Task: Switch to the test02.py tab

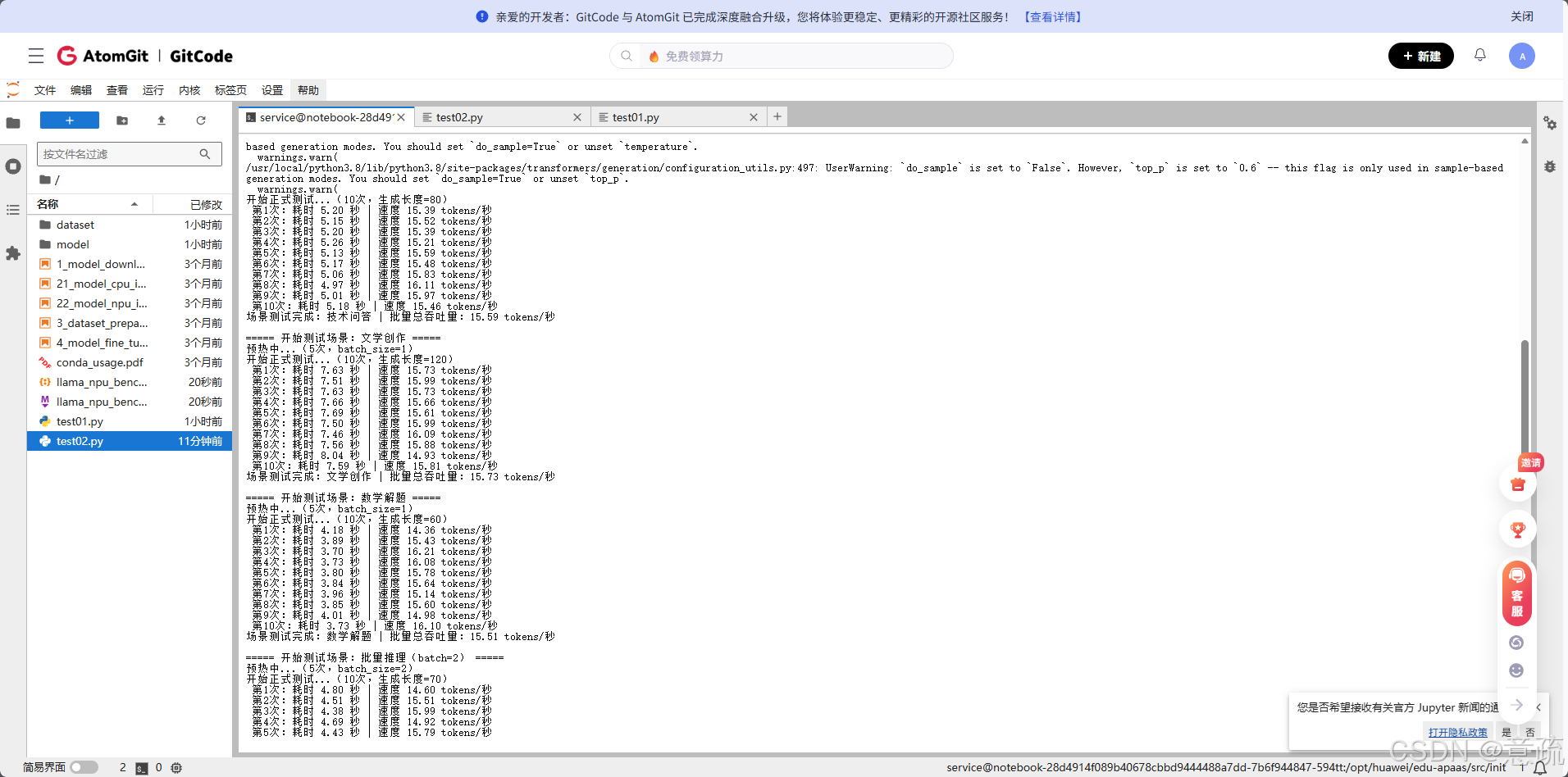Action: (x=502, y=117)
